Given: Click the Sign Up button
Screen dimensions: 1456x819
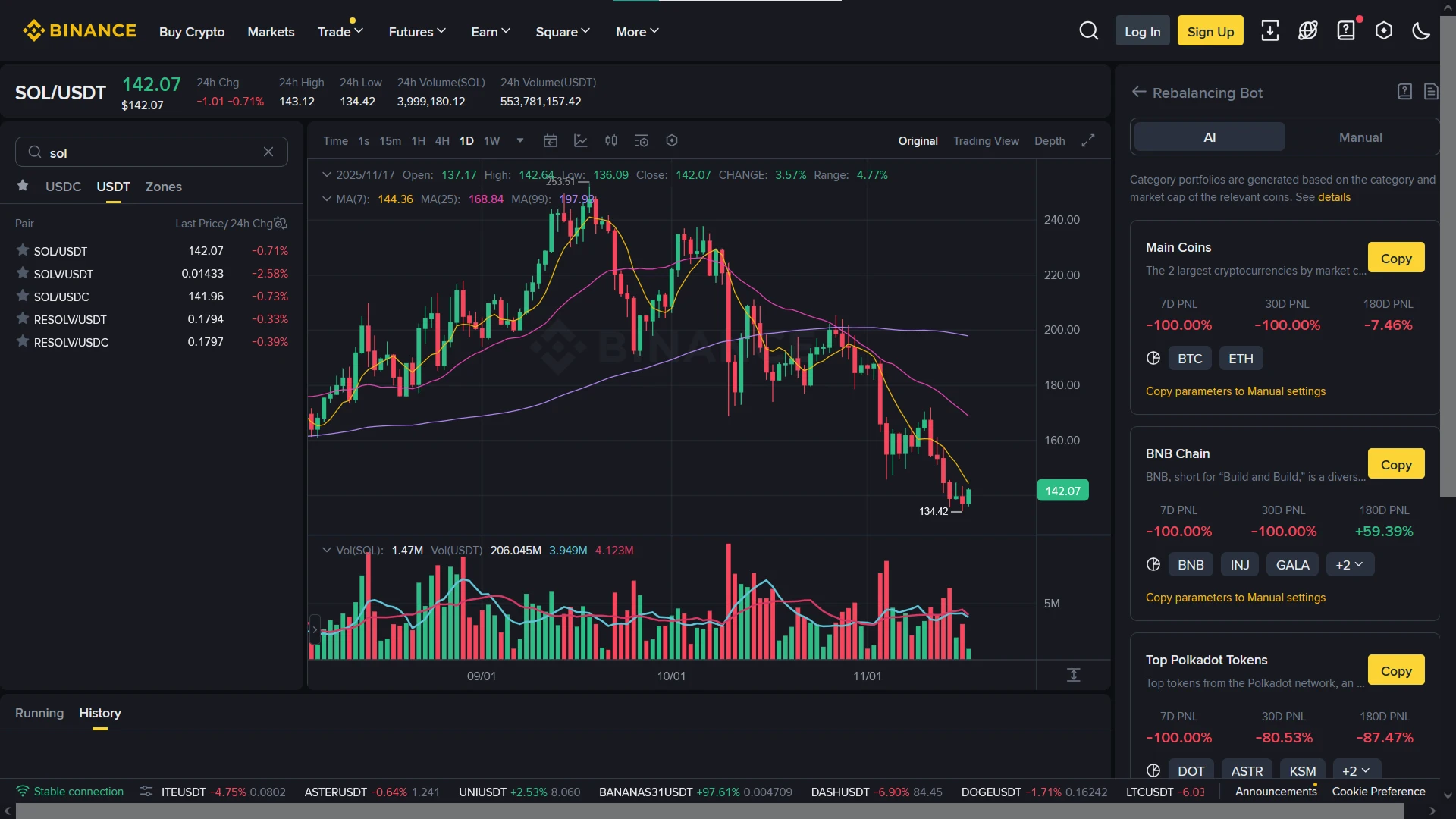Looking at the screenshot, I should [1210, 30].
